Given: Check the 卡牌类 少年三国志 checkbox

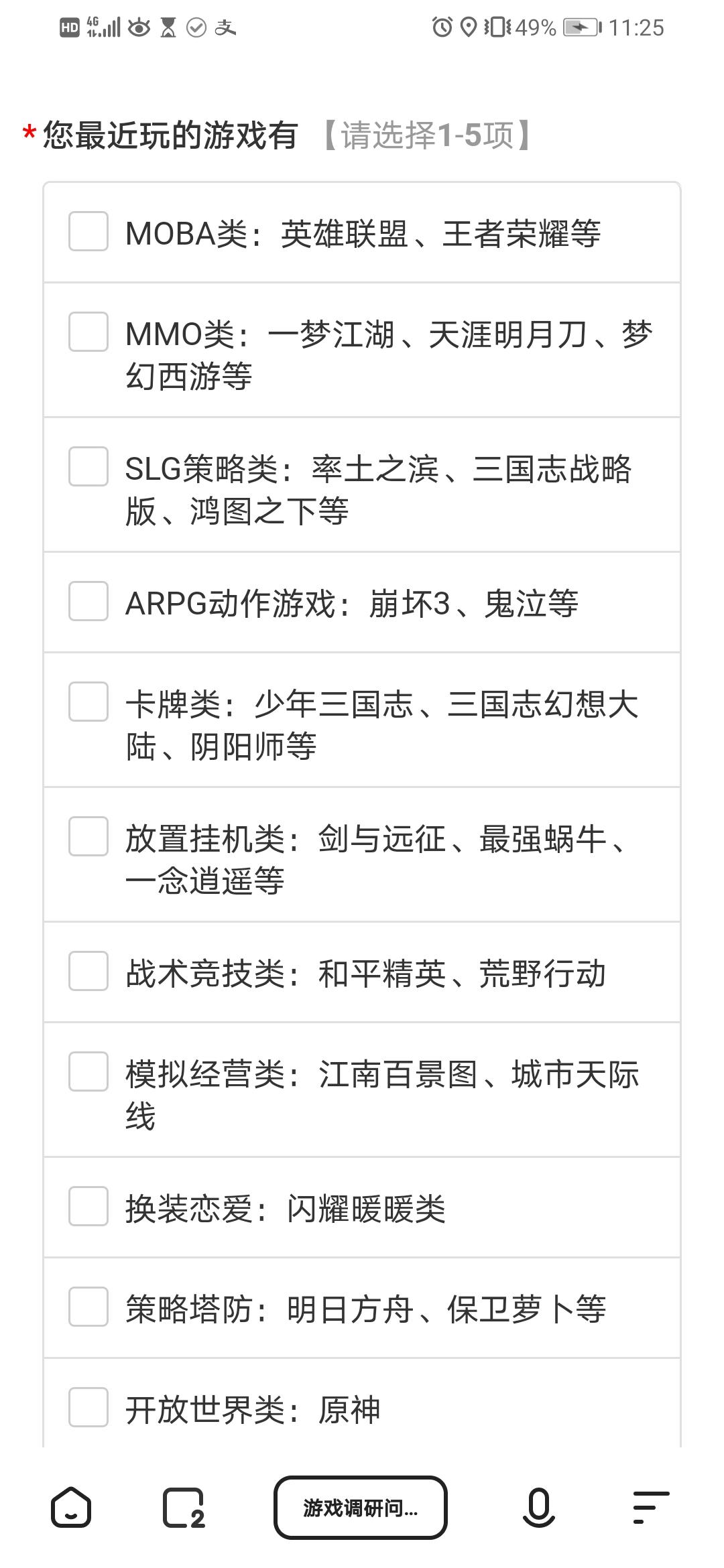Looking at the screenshot, I should tap(88, 702).
